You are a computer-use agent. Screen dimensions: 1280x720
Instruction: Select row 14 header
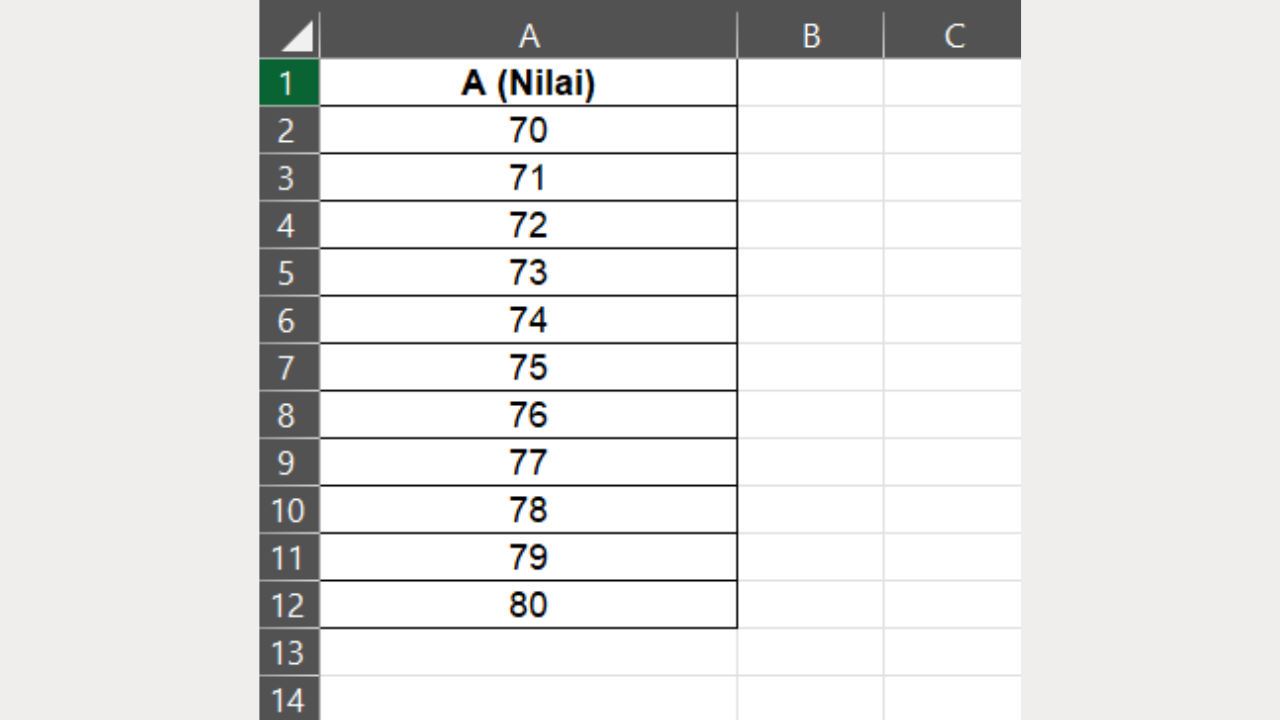pyautogui.click(x=289, y=699)
